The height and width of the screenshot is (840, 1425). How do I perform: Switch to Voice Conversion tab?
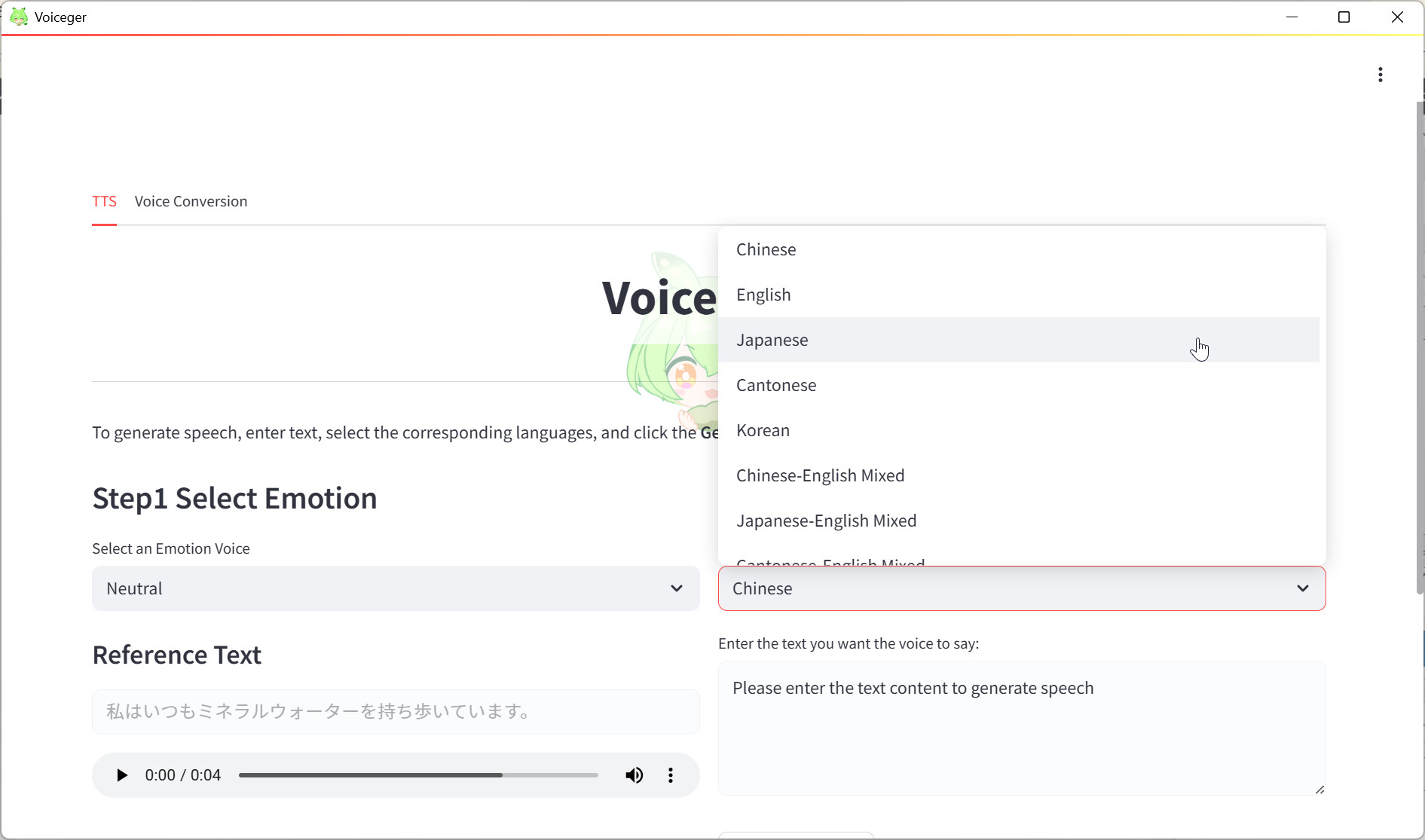[x=191, y=201]
